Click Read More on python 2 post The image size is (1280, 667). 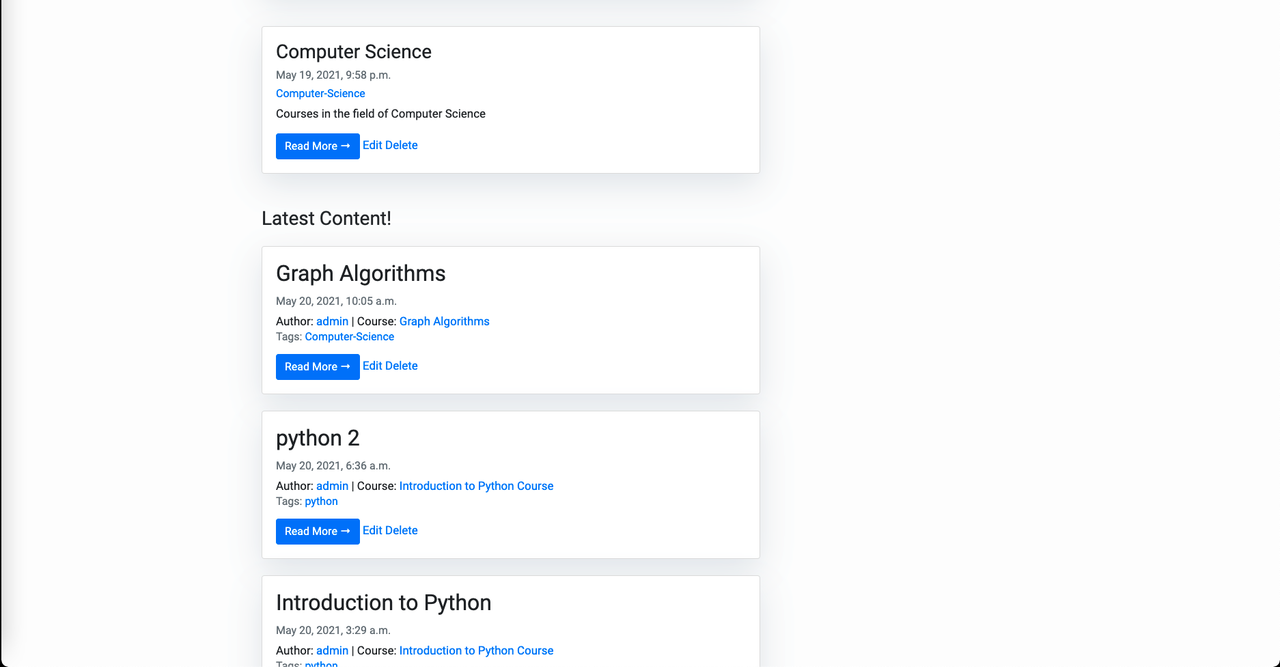[x=317, y=531]
